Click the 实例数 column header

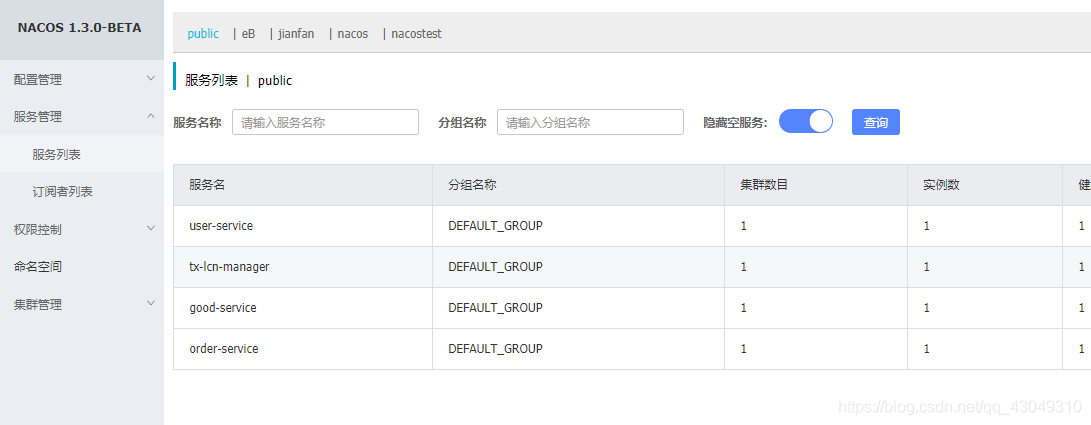[941, 185]
